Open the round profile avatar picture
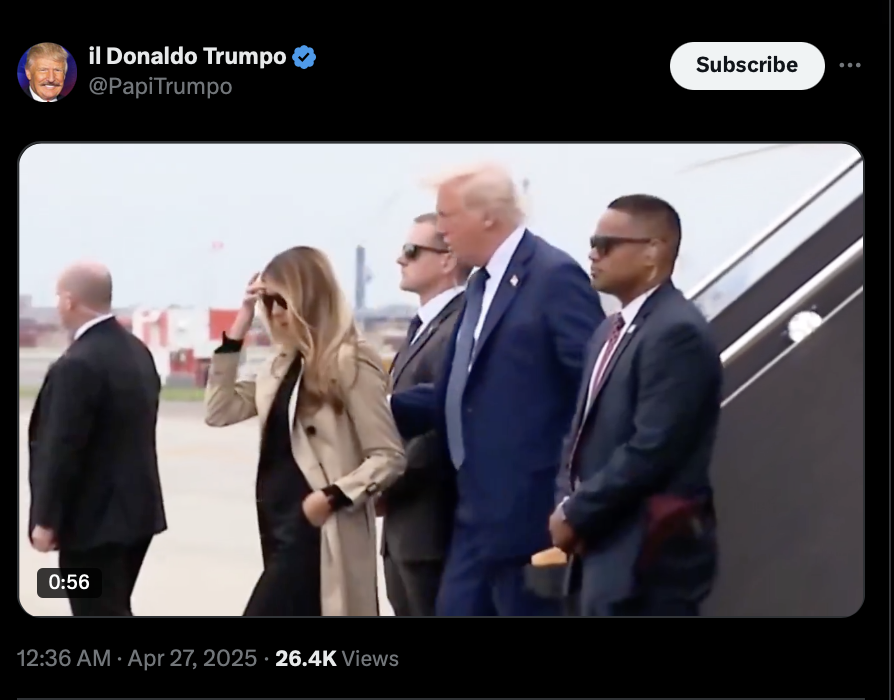 [x=47, y=72]
